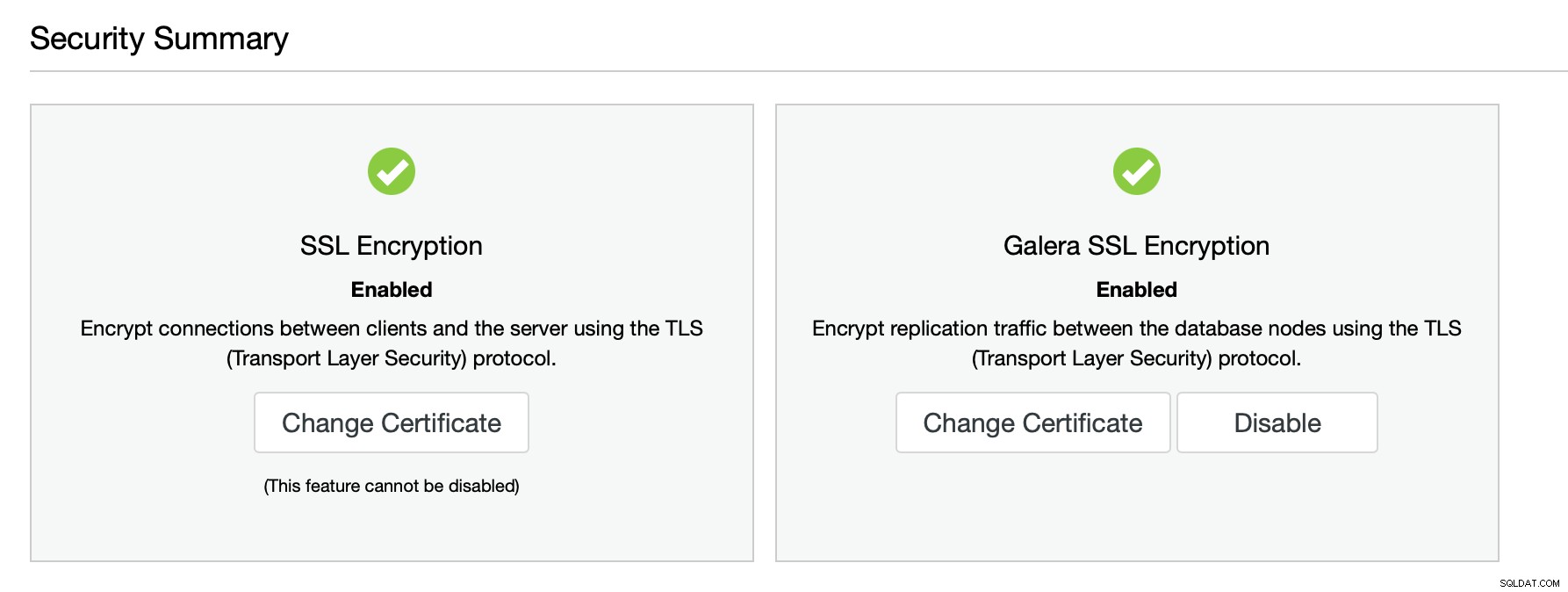Click the green checkmark above Galera SSL Encryption
Screen dimensions: 1568x592
tap(1137, 171)
